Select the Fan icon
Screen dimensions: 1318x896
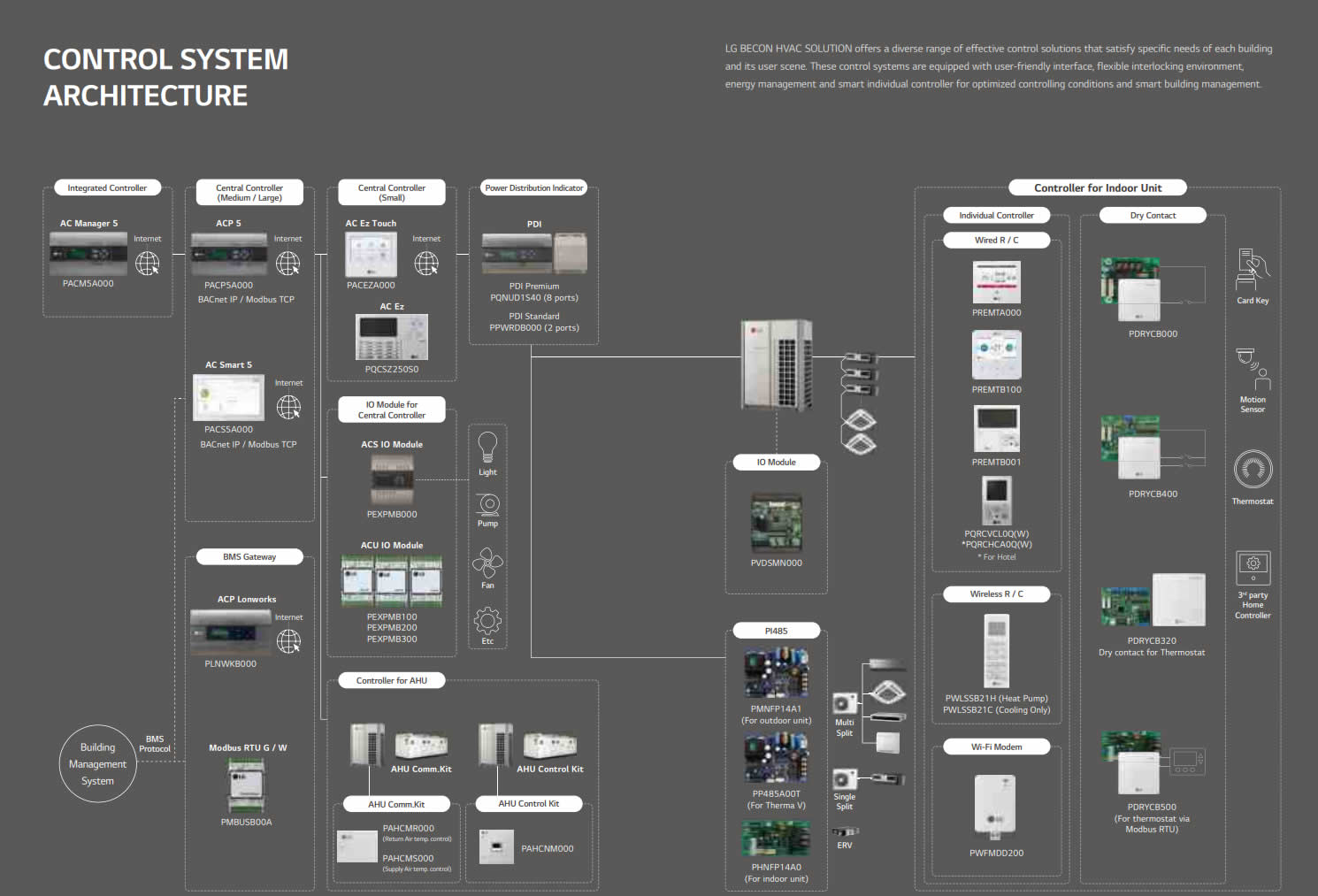(x=487, y=563)
